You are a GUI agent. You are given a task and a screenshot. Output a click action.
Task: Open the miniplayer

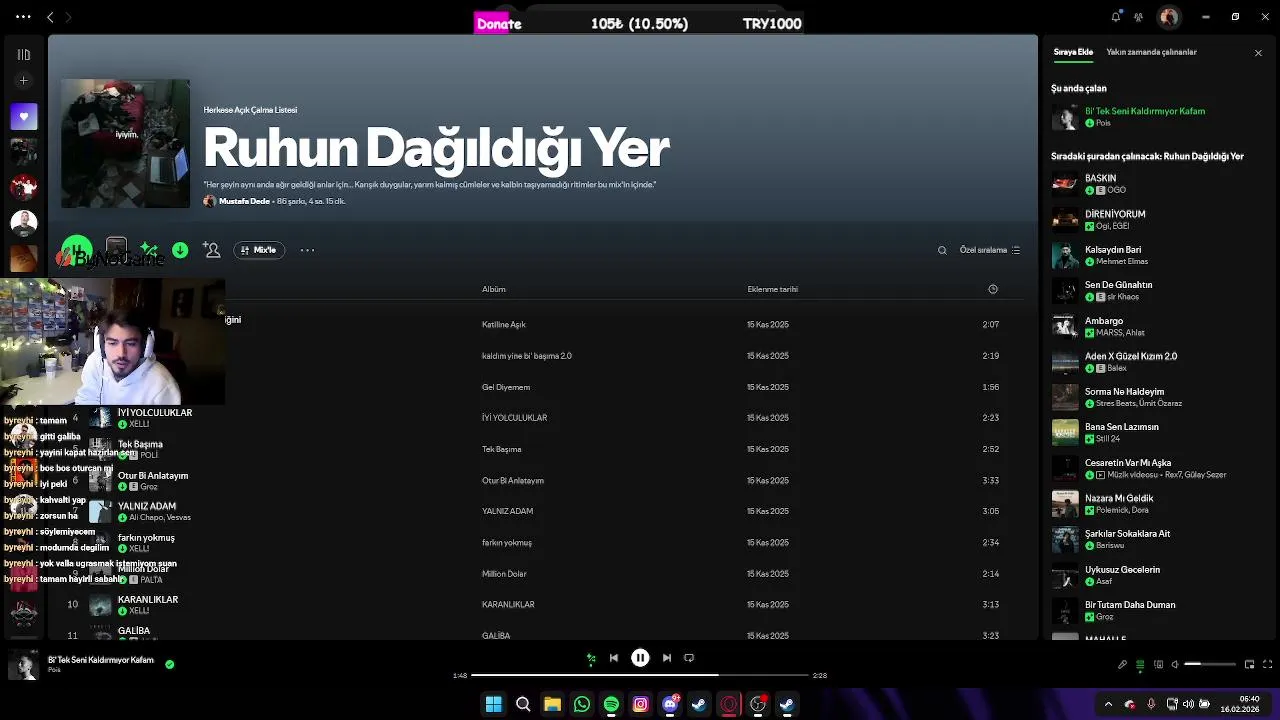pyautogui.click(x=1249, y=665)
